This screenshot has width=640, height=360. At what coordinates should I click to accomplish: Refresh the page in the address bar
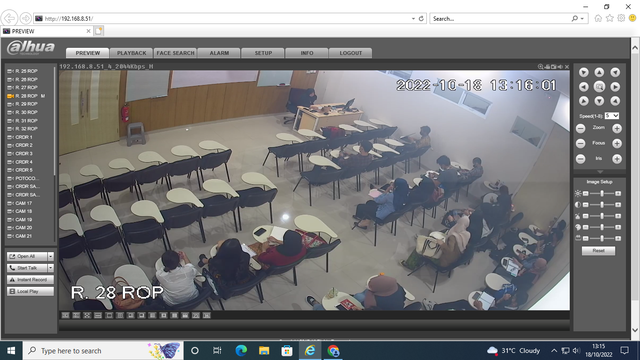point(421,19)
